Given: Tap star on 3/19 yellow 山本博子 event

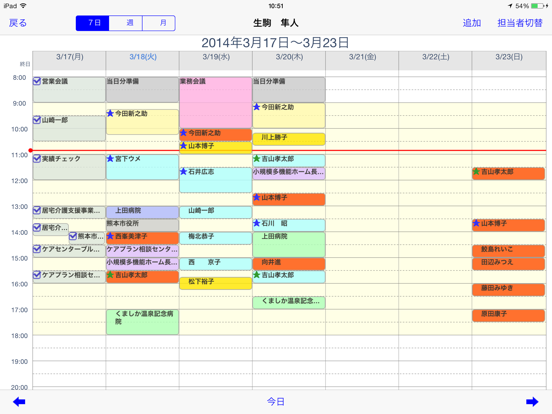Looking at the screenshot, I should 183,146.
